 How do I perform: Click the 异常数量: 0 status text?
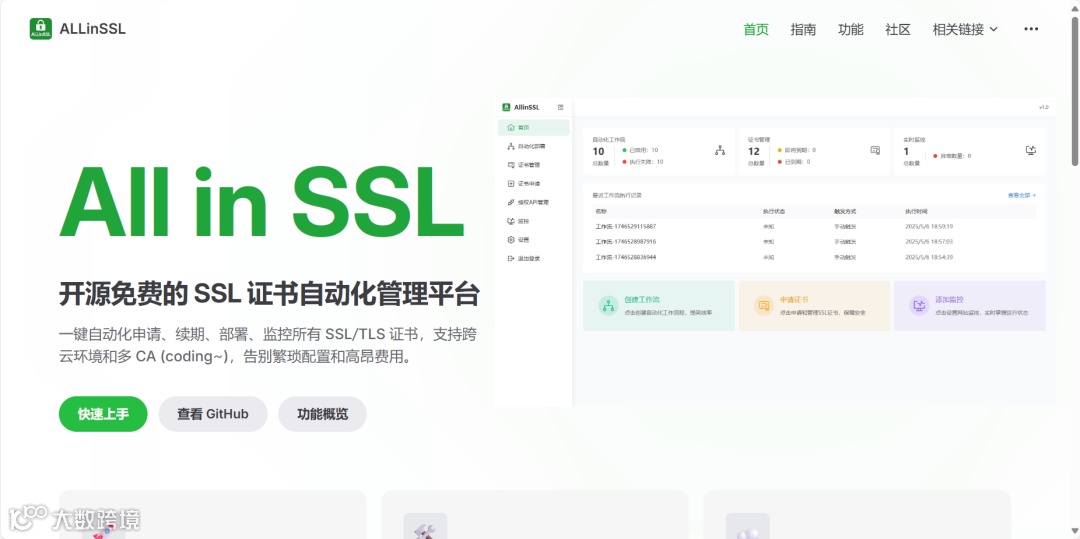pos(955,156)
